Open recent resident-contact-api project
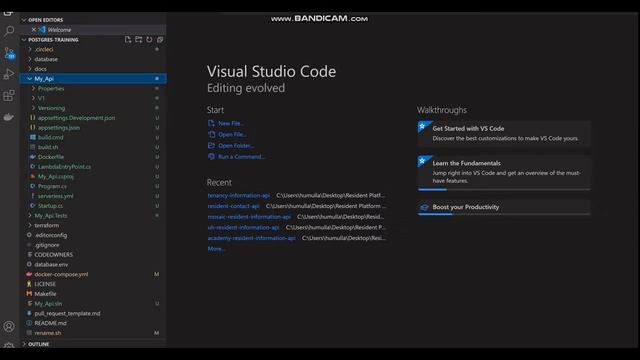Image resolution: width=640 pixels, height=360 pixels. (x=233, y=206)
